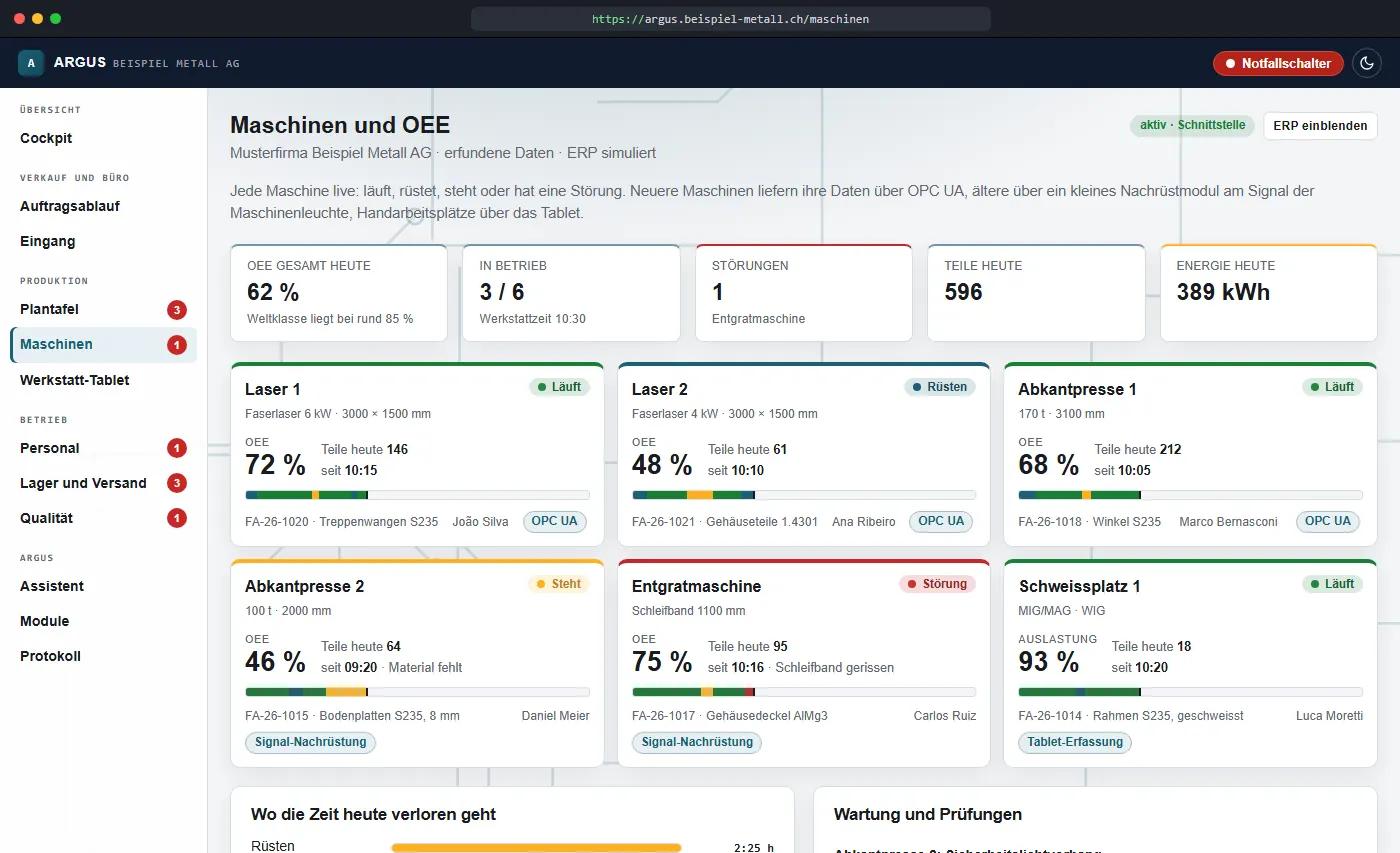Viewport: 1400px width, 853px height.
Task: Click the In Betrieb 3 / 6 tile
Action: [x=571, y=293]
